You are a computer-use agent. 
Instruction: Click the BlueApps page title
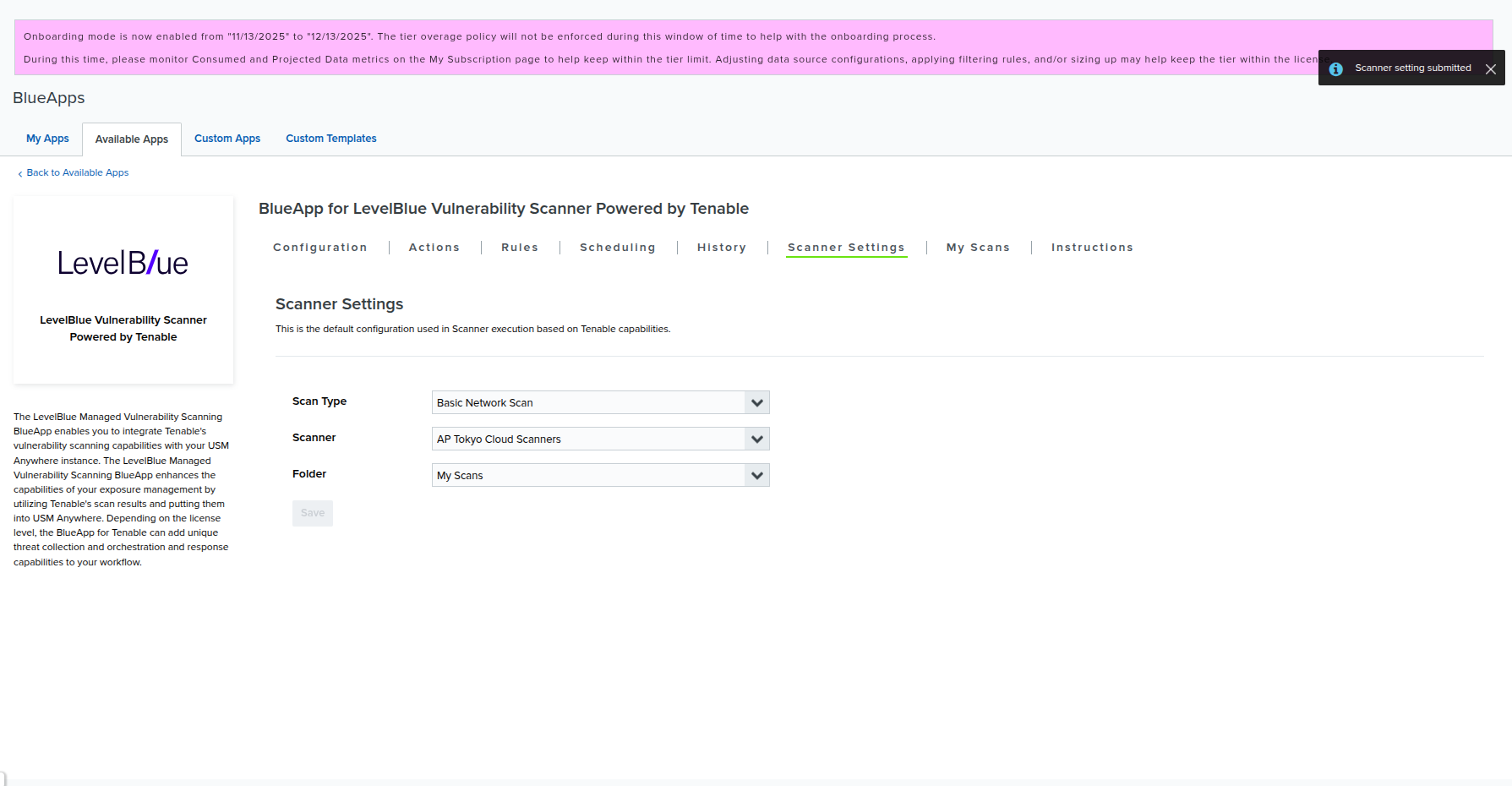click(x=49, y=98)
